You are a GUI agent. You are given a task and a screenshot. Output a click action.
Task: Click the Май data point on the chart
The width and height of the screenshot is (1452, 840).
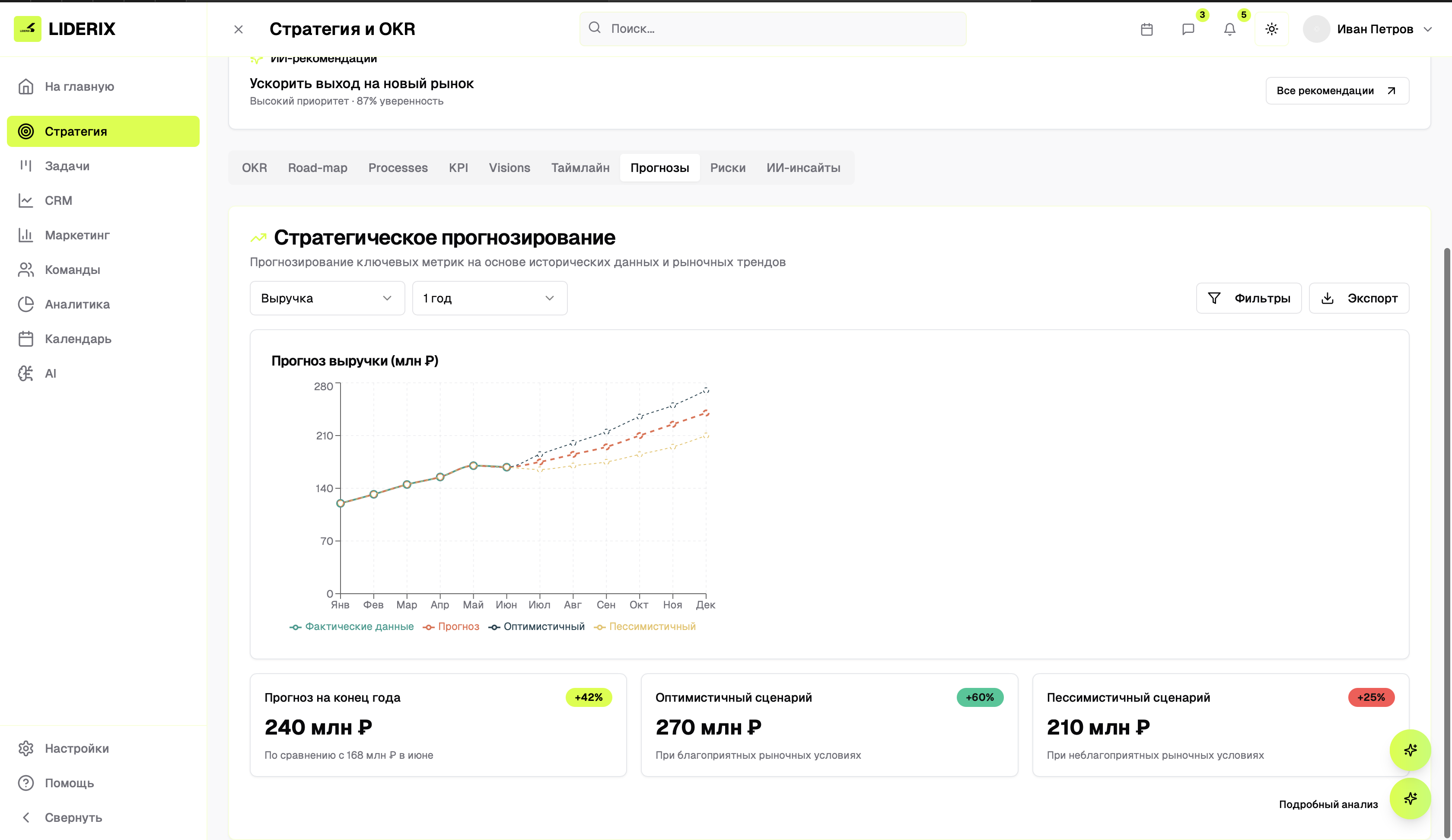click(473, 465)
